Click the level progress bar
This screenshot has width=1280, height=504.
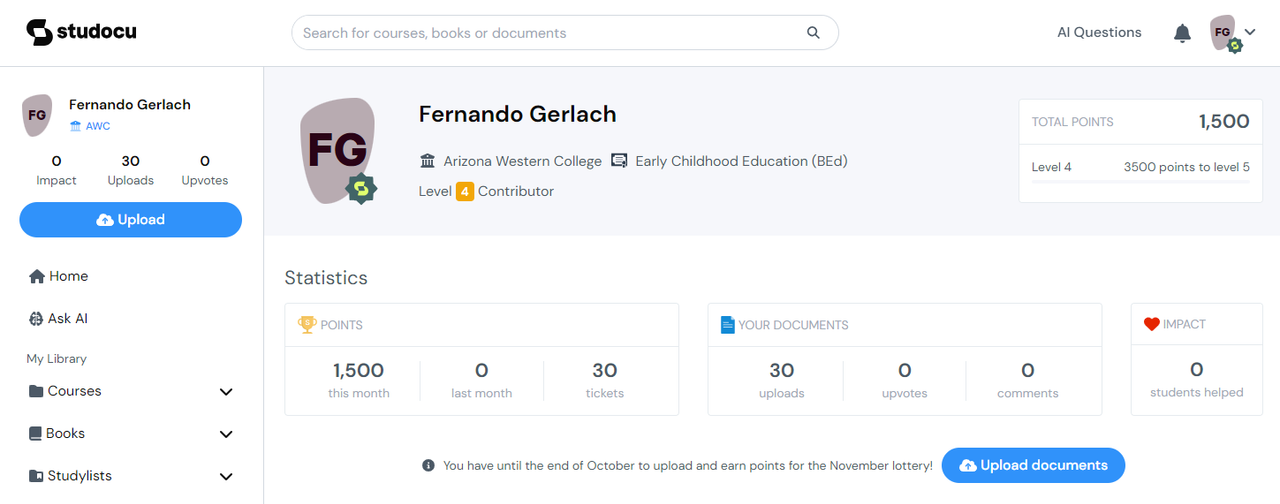(x=1141, y=182)
